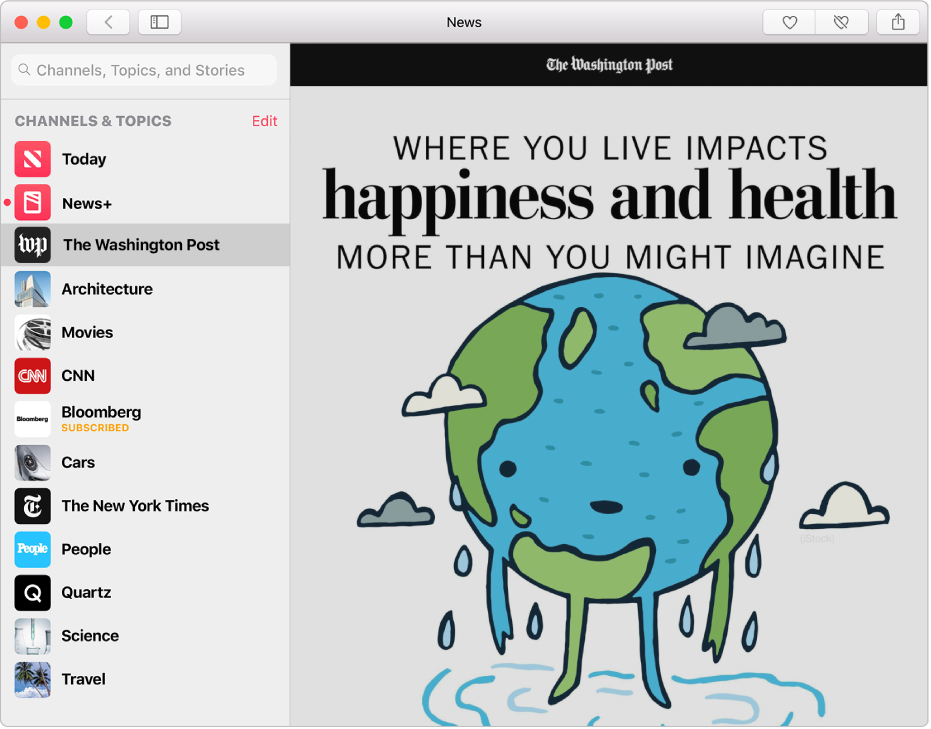Open the Cars topic
Viewport: 931px width, 729px height.
point(79,462)
